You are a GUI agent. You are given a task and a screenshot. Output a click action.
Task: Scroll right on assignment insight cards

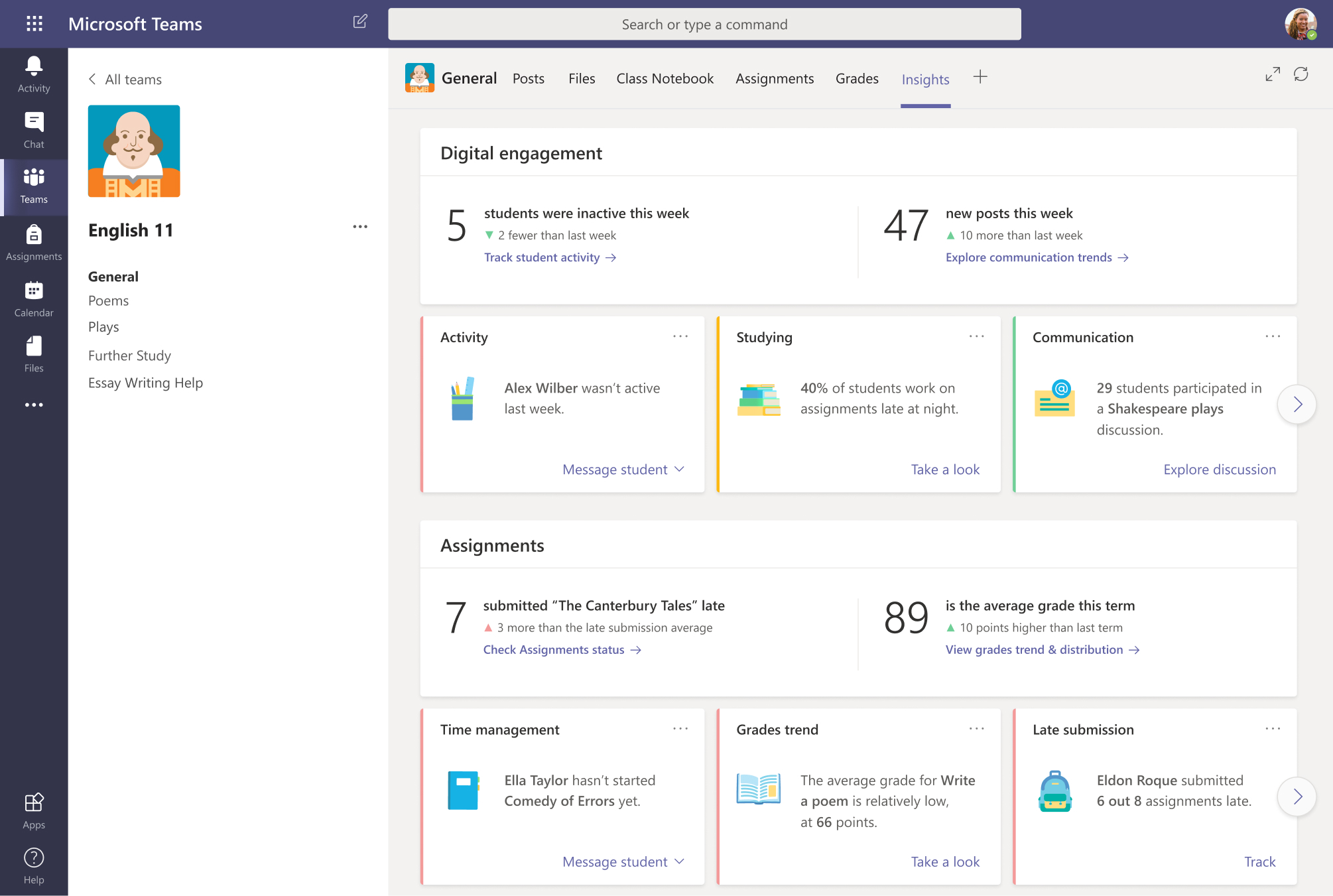pos(1296,796)
